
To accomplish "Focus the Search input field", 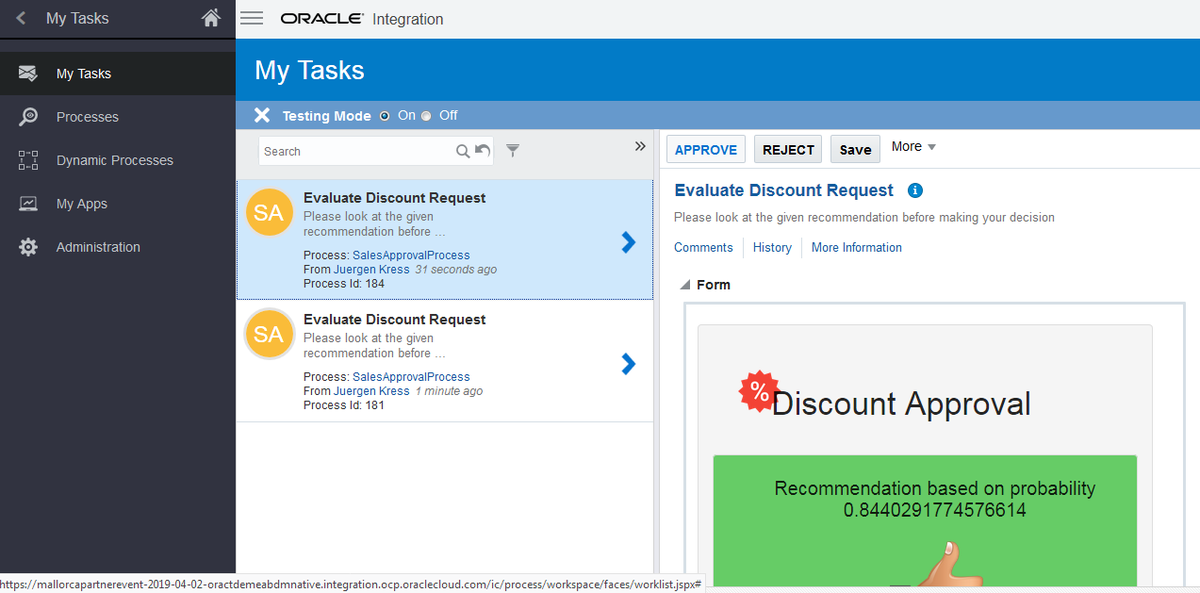I will pyautogui.click(x=355, y=151).
